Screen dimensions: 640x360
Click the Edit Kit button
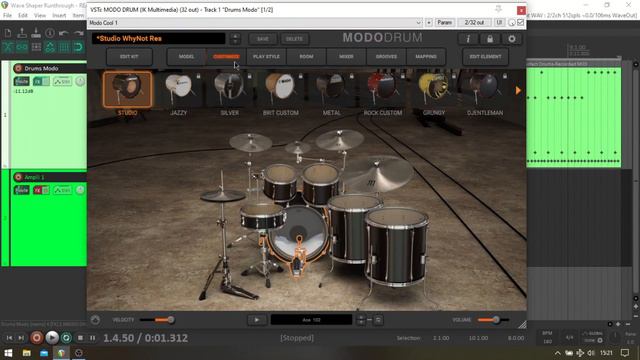point(129,57)
